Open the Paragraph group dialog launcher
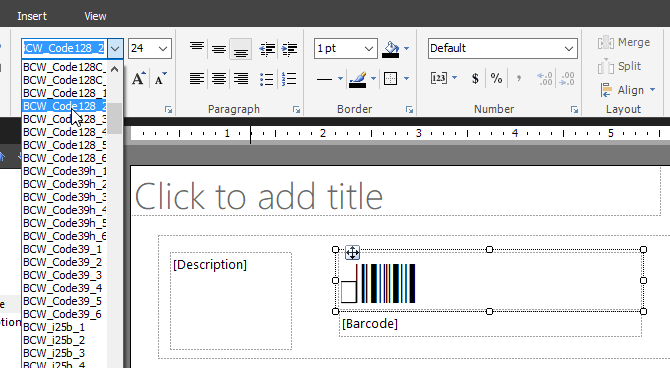Screen dimensions: 670x368 click(x=296, y=110)
